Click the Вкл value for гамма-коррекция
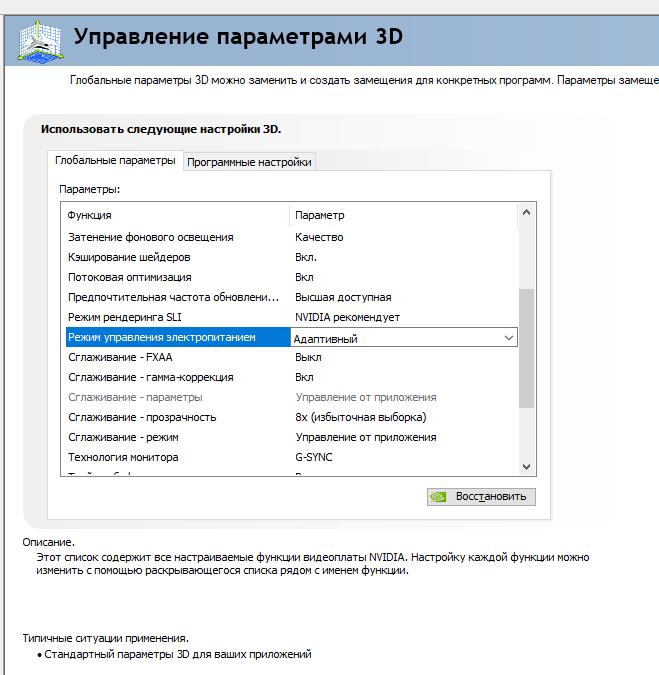Viewport: 659px width, 675px height. tap(304, 378)
